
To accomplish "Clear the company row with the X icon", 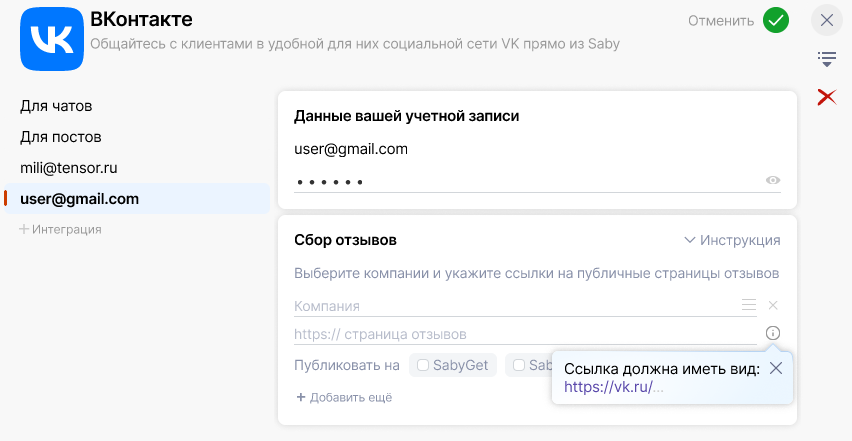I will [773, 305].
